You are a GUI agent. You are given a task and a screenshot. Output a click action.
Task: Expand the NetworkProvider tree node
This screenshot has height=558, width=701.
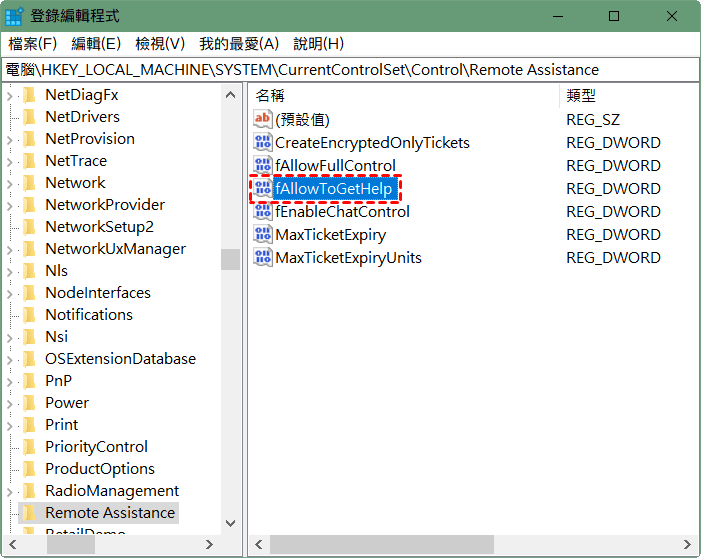(9, 205)
